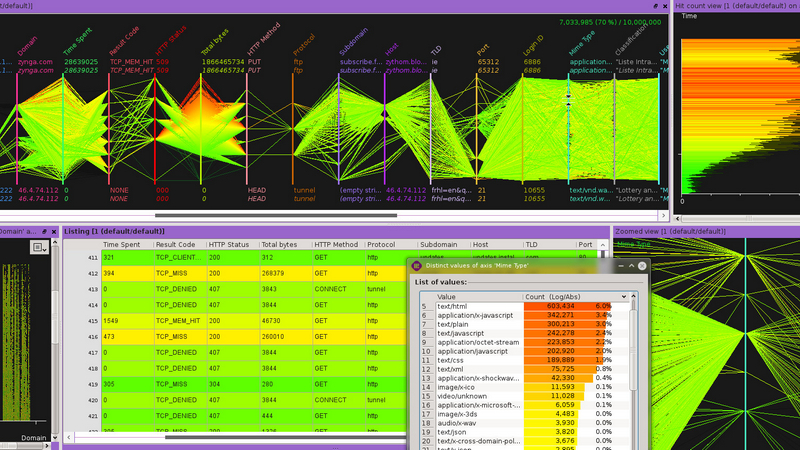Click the purple icon in Distinct values dialog

(x=416, y=266)
